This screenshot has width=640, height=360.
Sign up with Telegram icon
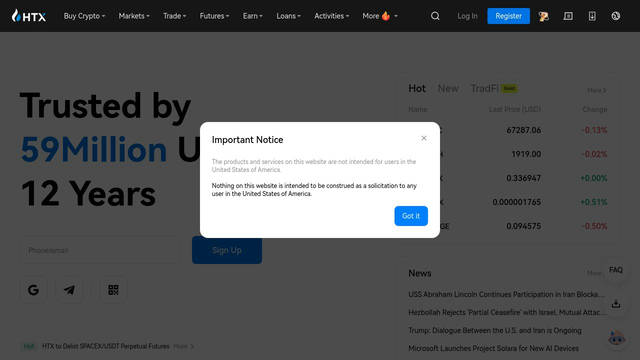(69, 290)
